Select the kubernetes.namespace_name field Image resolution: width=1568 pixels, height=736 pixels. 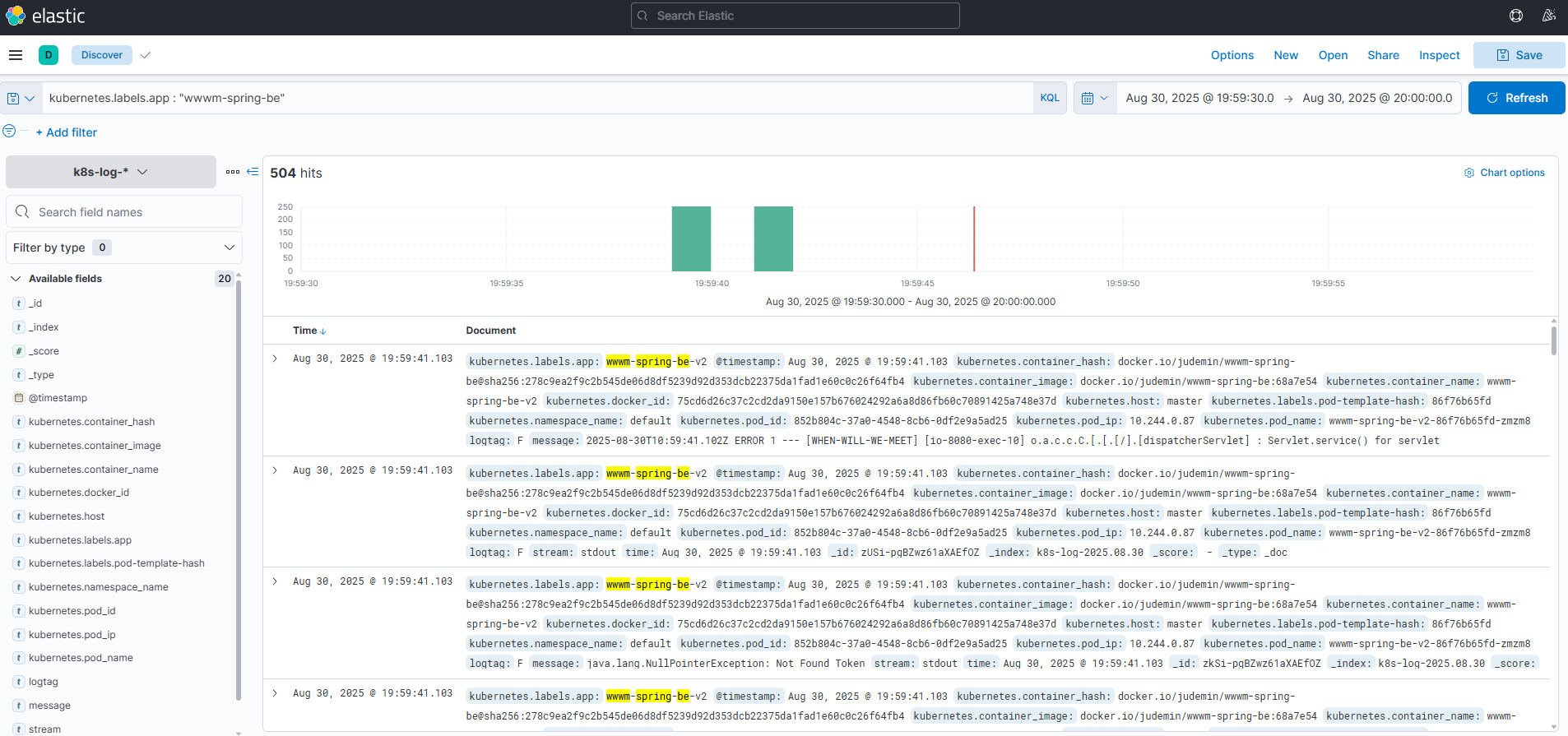(99, 587)
